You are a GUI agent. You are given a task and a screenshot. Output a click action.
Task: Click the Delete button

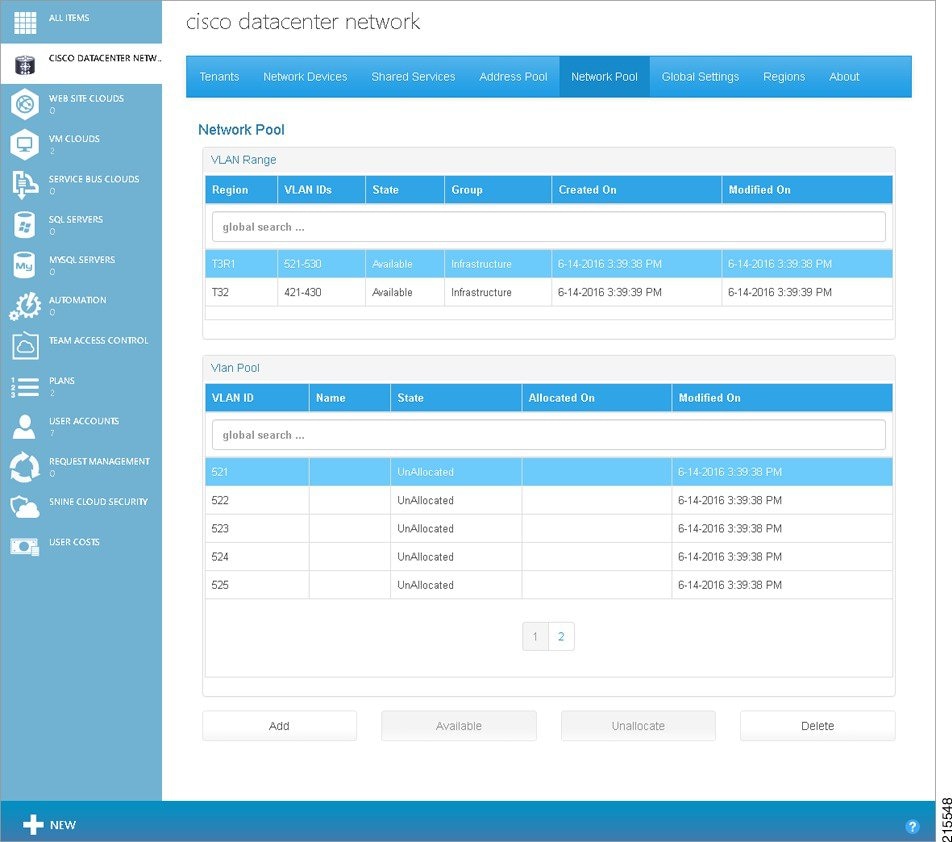click(x=817, y=726)
